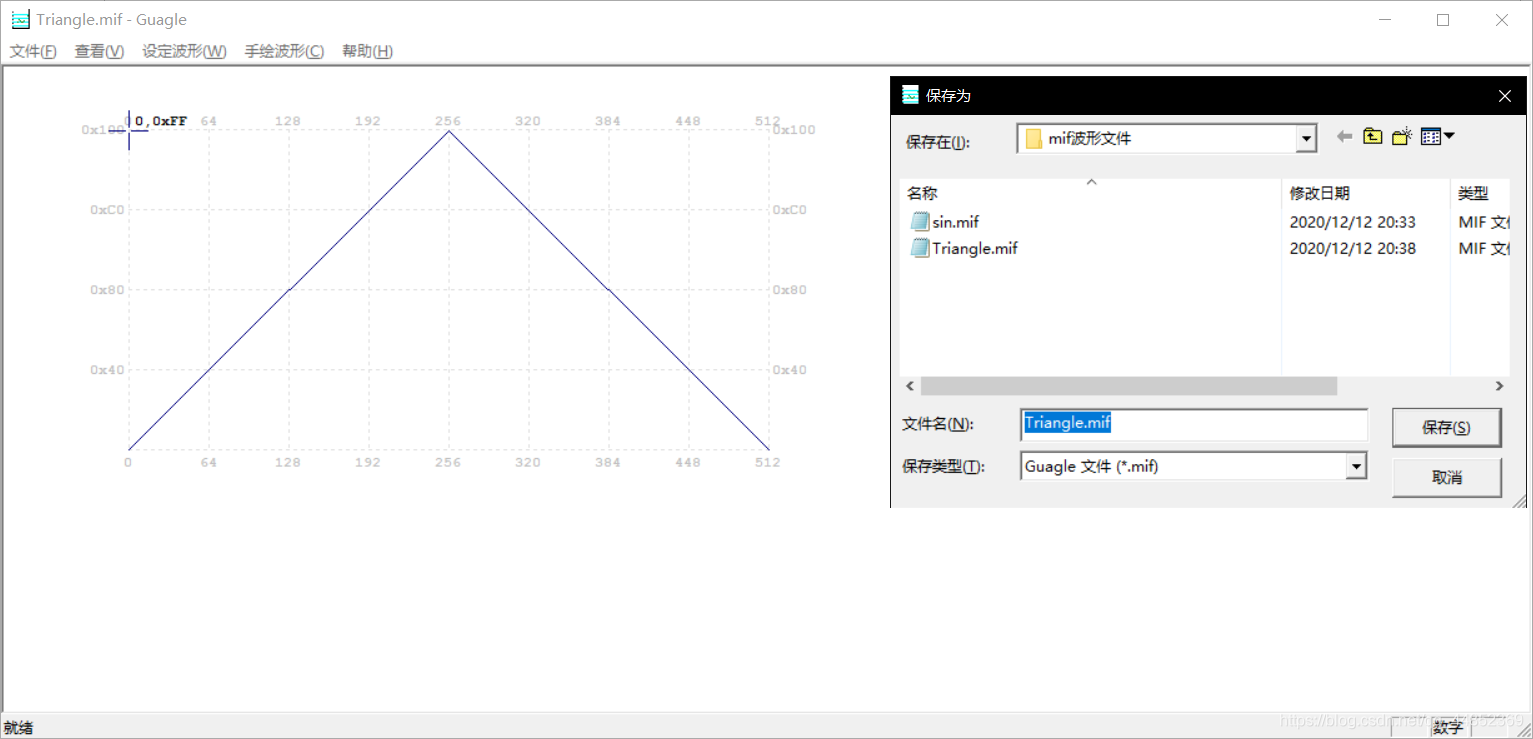Select the file name Triangle.mif in list
Viewport: 1533px width, 739px height.
975,248
